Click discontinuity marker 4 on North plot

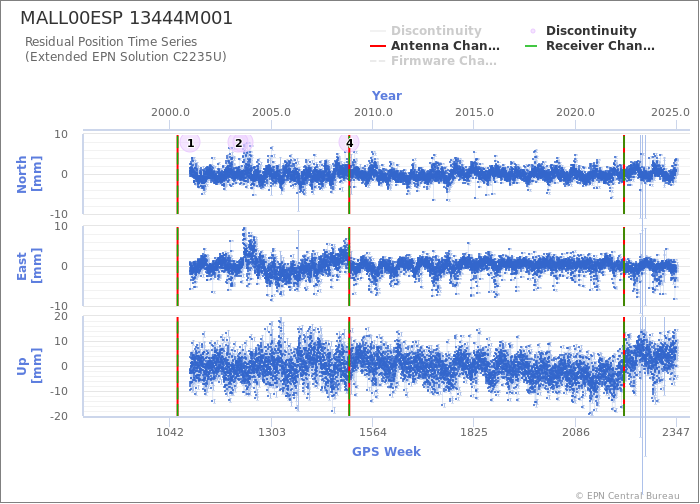[x=349, y=143]
